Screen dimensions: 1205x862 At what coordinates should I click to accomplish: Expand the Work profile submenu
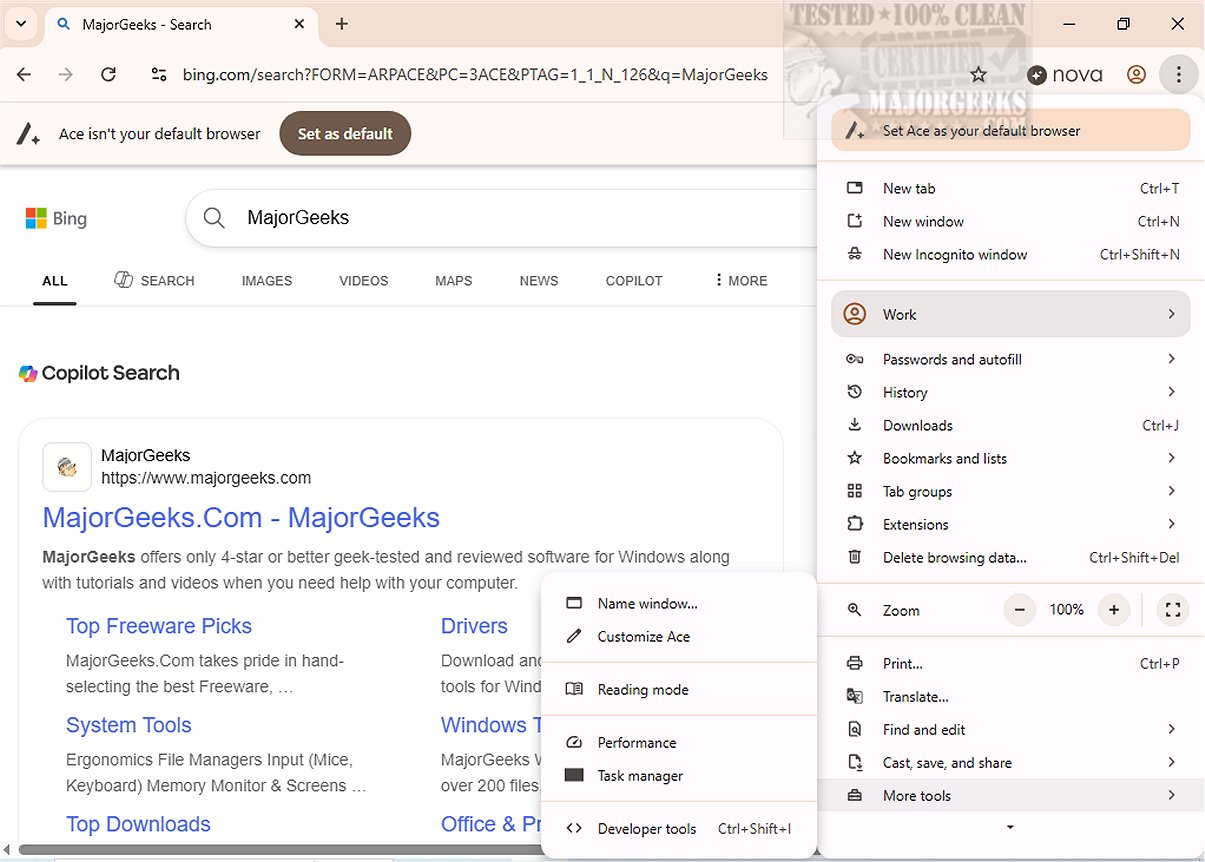1010,314
